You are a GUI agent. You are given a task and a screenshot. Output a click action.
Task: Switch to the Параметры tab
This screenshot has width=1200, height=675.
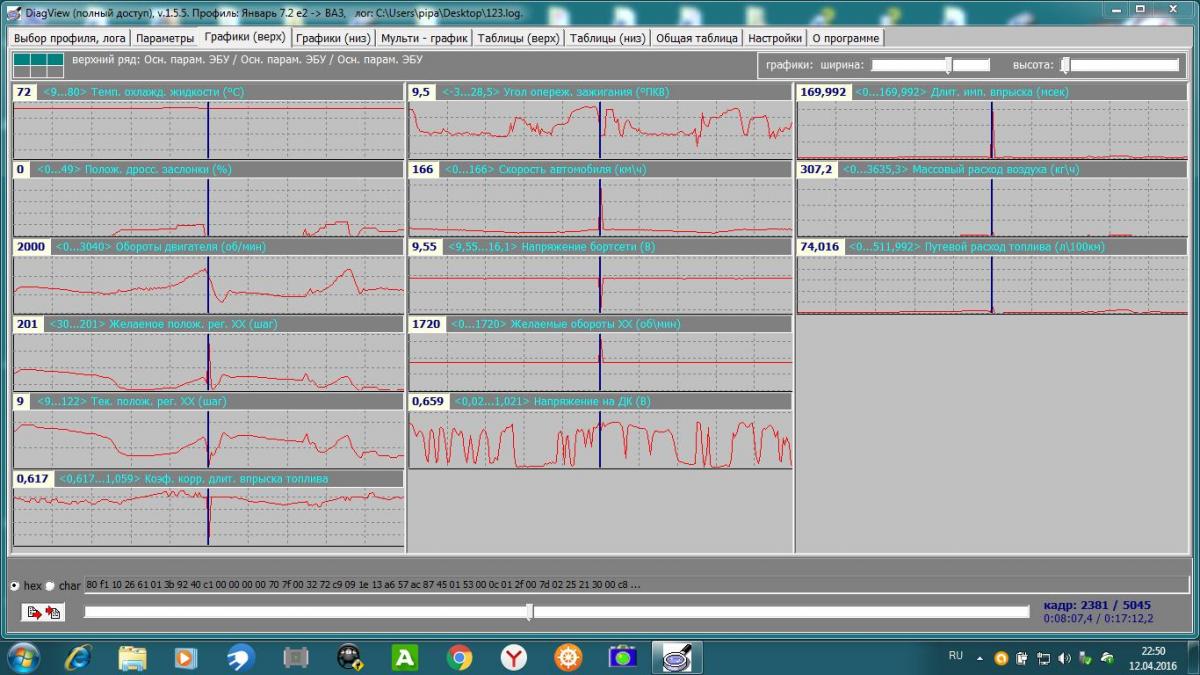point(165,38)
